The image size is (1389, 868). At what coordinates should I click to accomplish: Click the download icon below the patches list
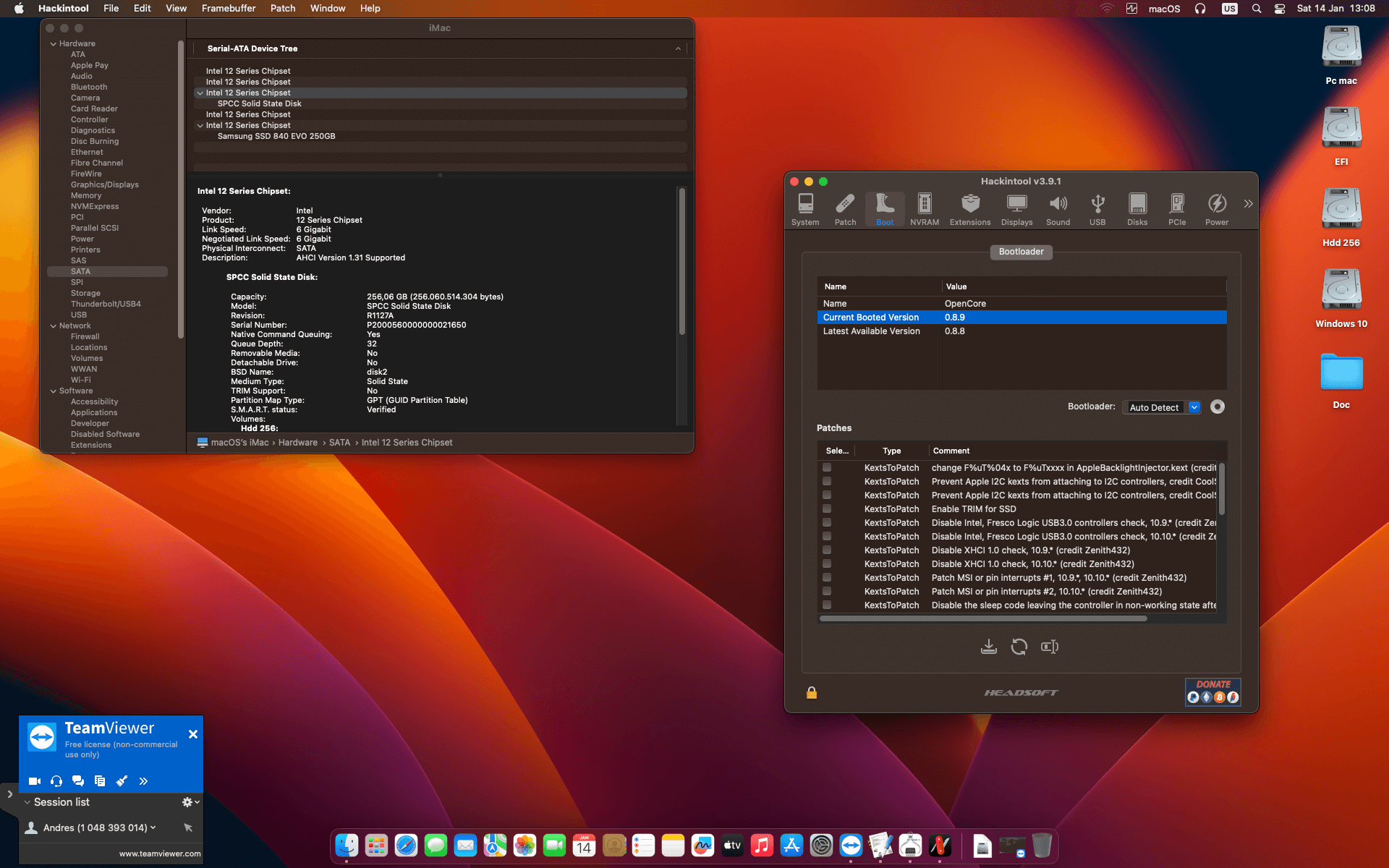point(988,647)
